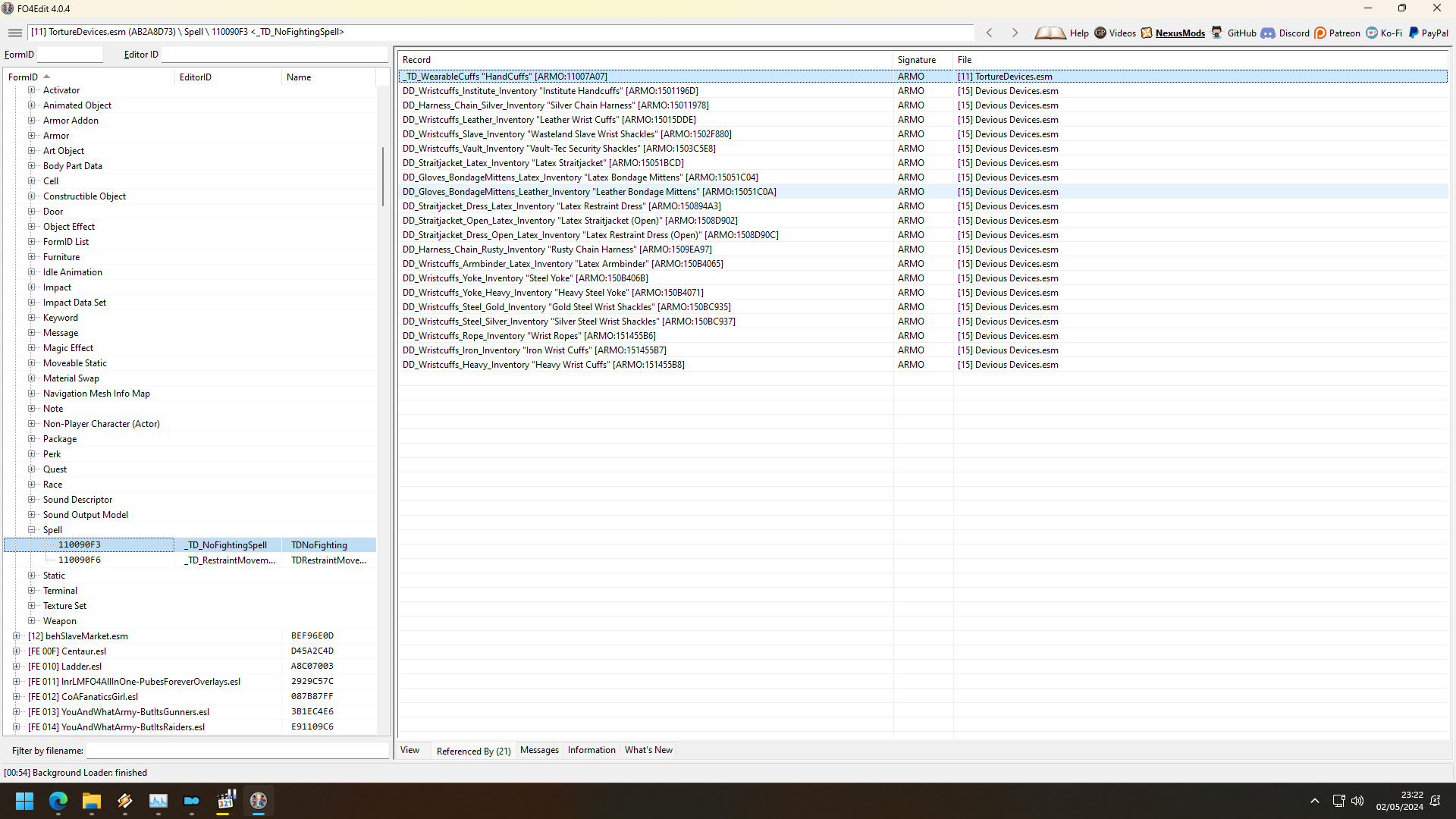Screen dimensions: 1456x819
Task: Select the Perk tree item
Action: click(52, 454)
